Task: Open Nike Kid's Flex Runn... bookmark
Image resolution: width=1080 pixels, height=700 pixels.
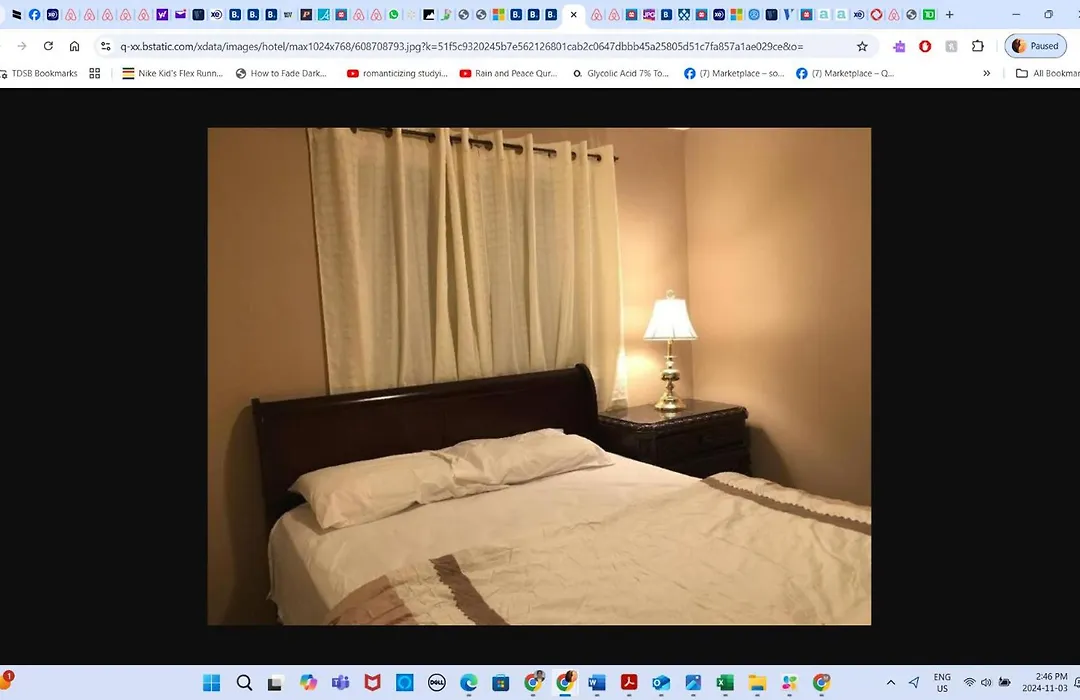Action: (173, 73)
